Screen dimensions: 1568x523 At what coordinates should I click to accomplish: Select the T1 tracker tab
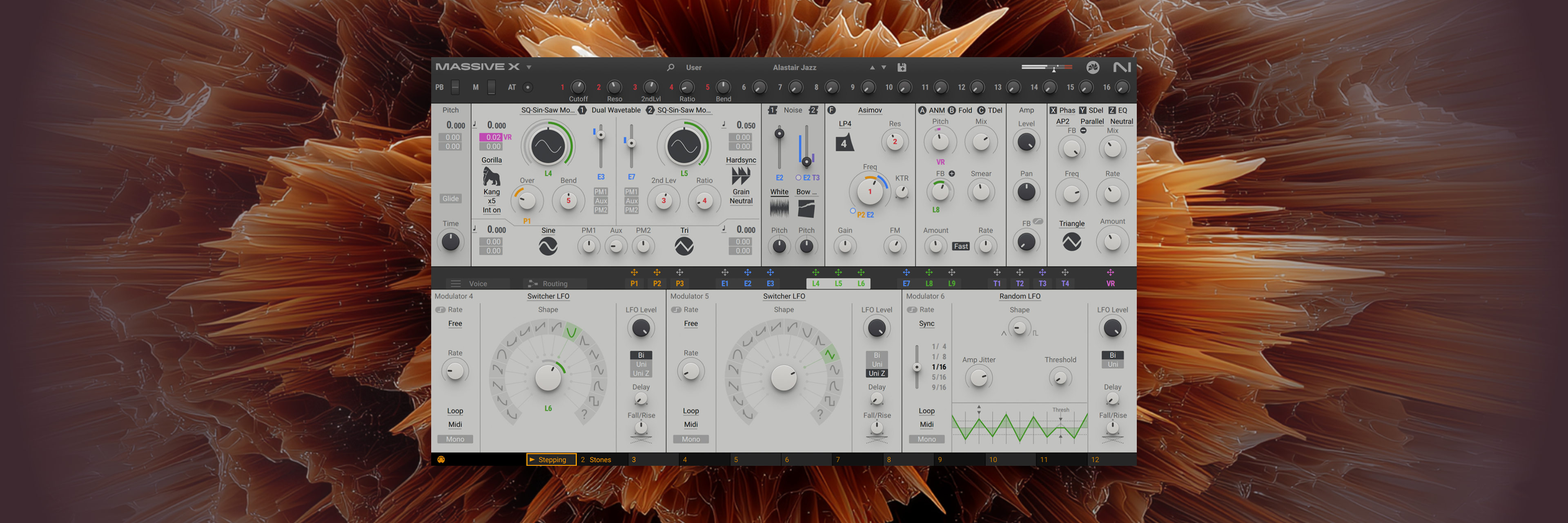coord(997,284)
